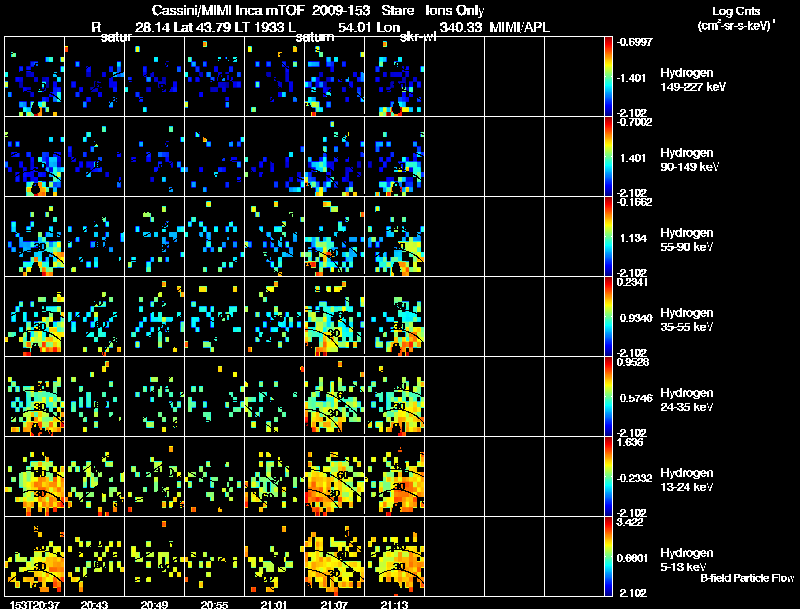This screenshot has width=800, height=609.
Task: Select the 'Hydrogen 90-149 keV' label
Action: tap(689, 160)
